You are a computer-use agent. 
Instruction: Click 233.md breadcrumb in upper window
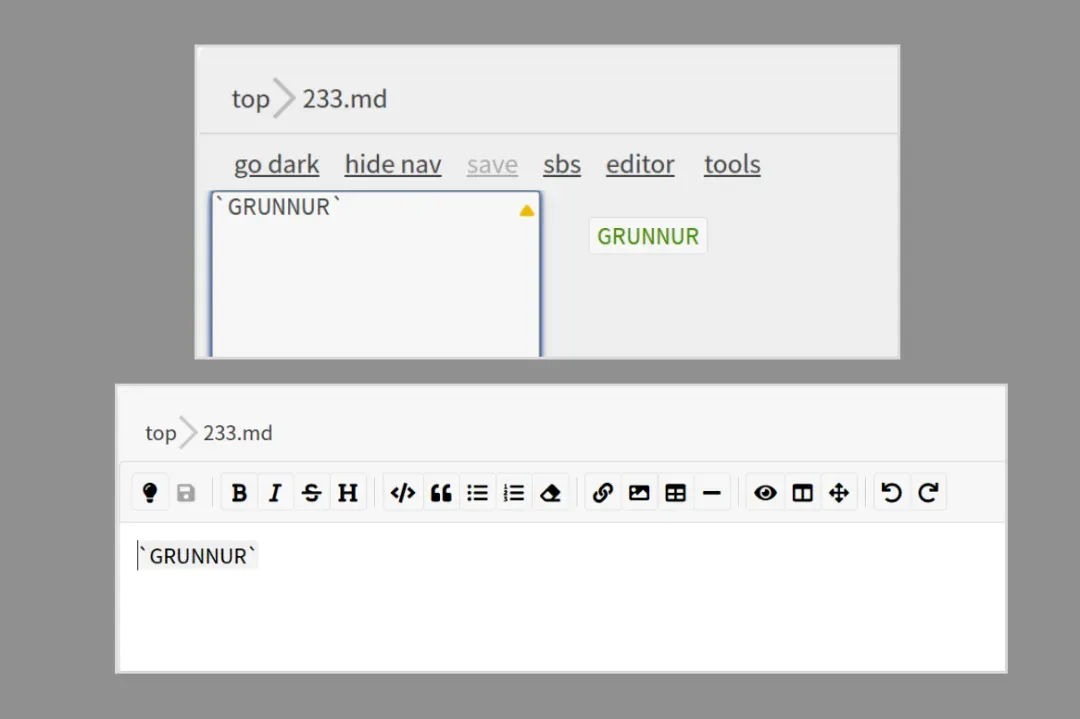(x=344, y=99)
